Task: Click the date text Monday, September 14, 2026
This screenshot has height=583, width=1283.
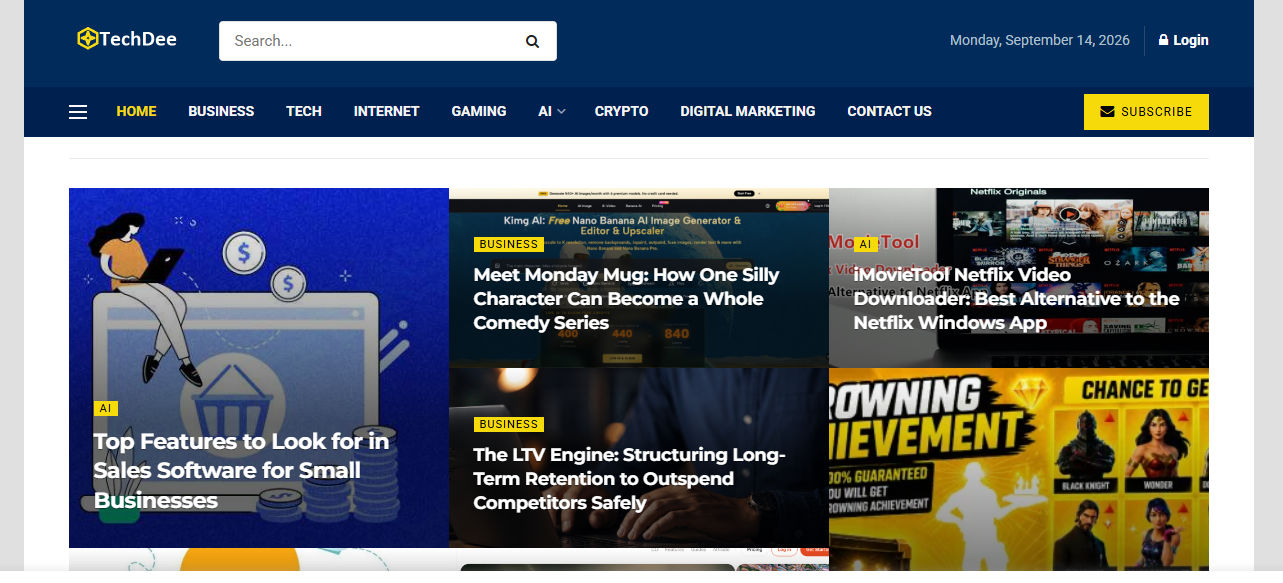Action: [1040, 40]
